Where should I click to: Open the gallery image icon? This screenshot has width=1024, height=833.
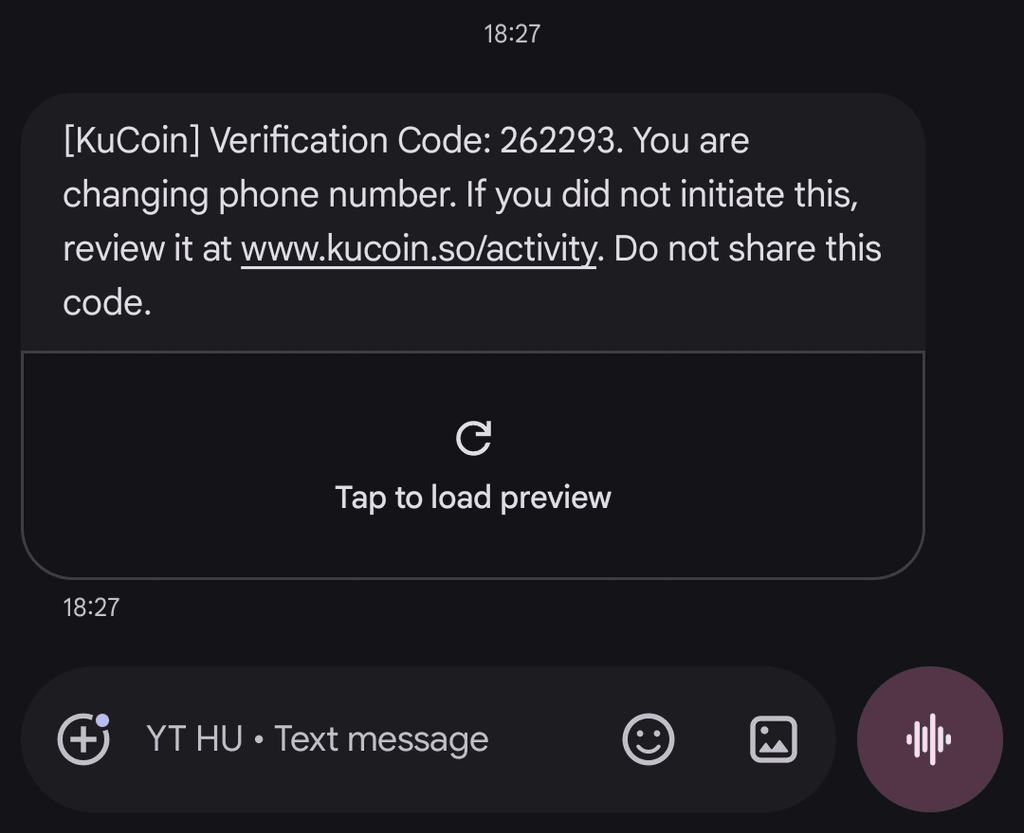coord(773,739)
